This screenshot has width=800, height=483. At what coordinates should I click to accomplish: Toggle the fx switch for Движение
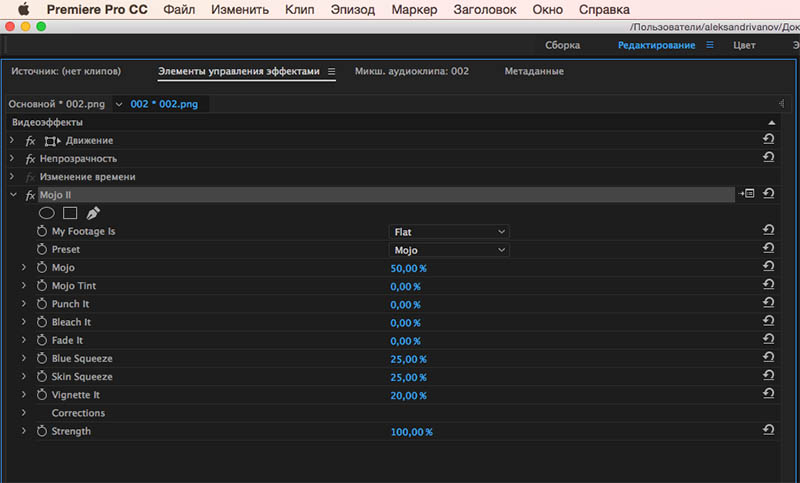(30, 141)
